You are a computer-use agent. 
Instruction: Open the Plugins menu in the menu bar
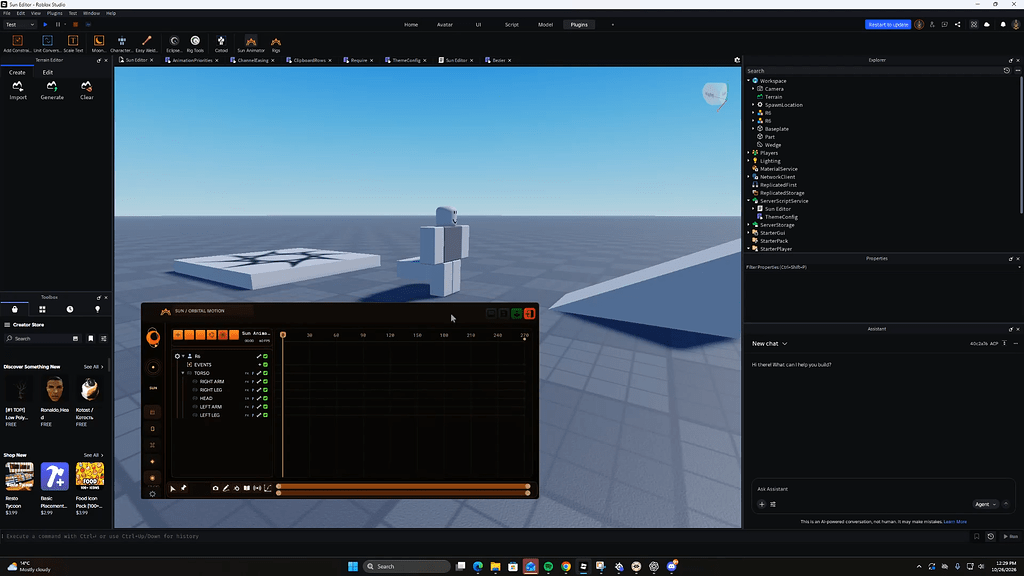click(x=55, y=13)
